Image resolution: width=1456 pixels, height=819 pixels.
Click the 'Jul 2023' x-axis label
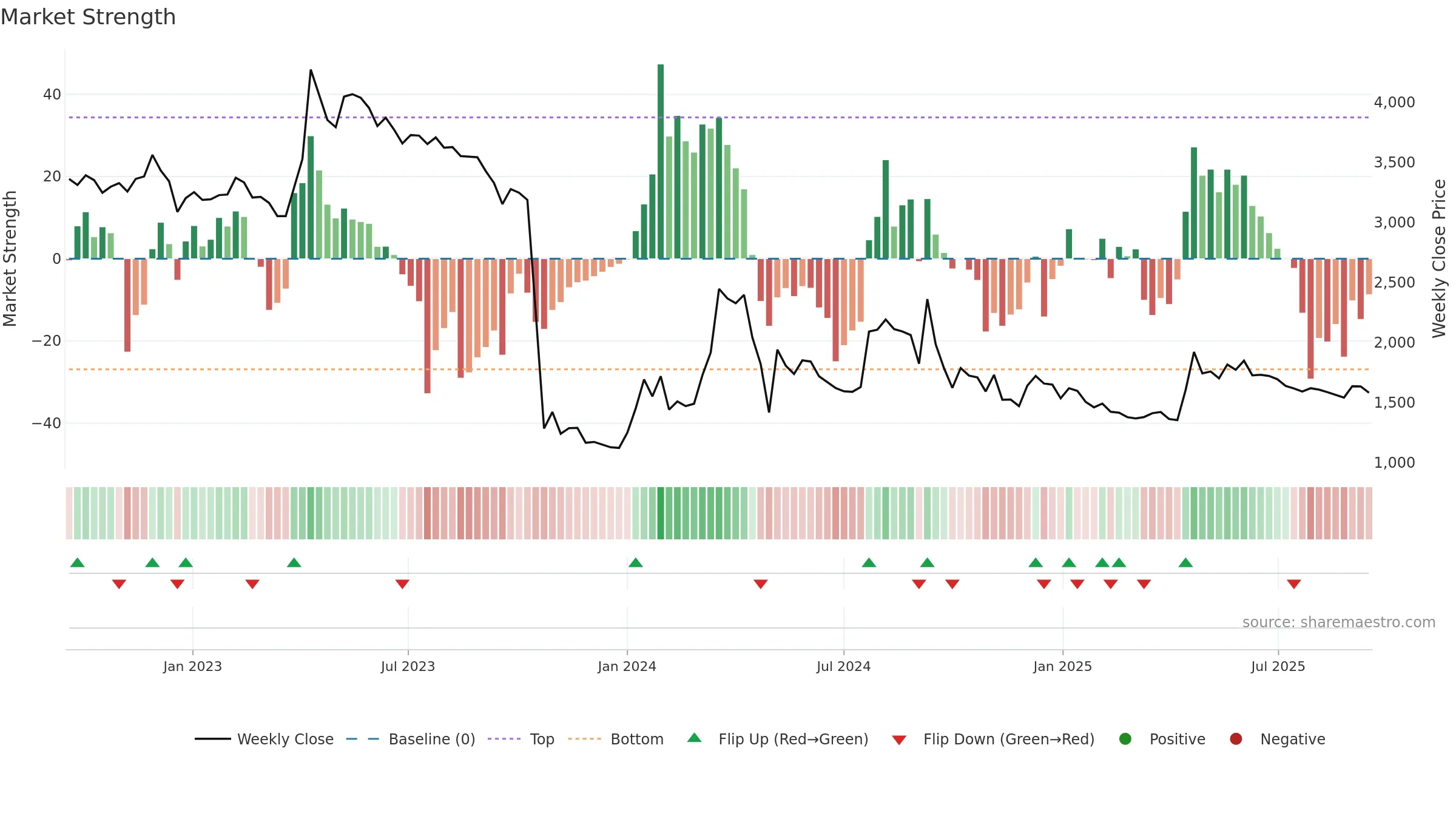(408, 666)
